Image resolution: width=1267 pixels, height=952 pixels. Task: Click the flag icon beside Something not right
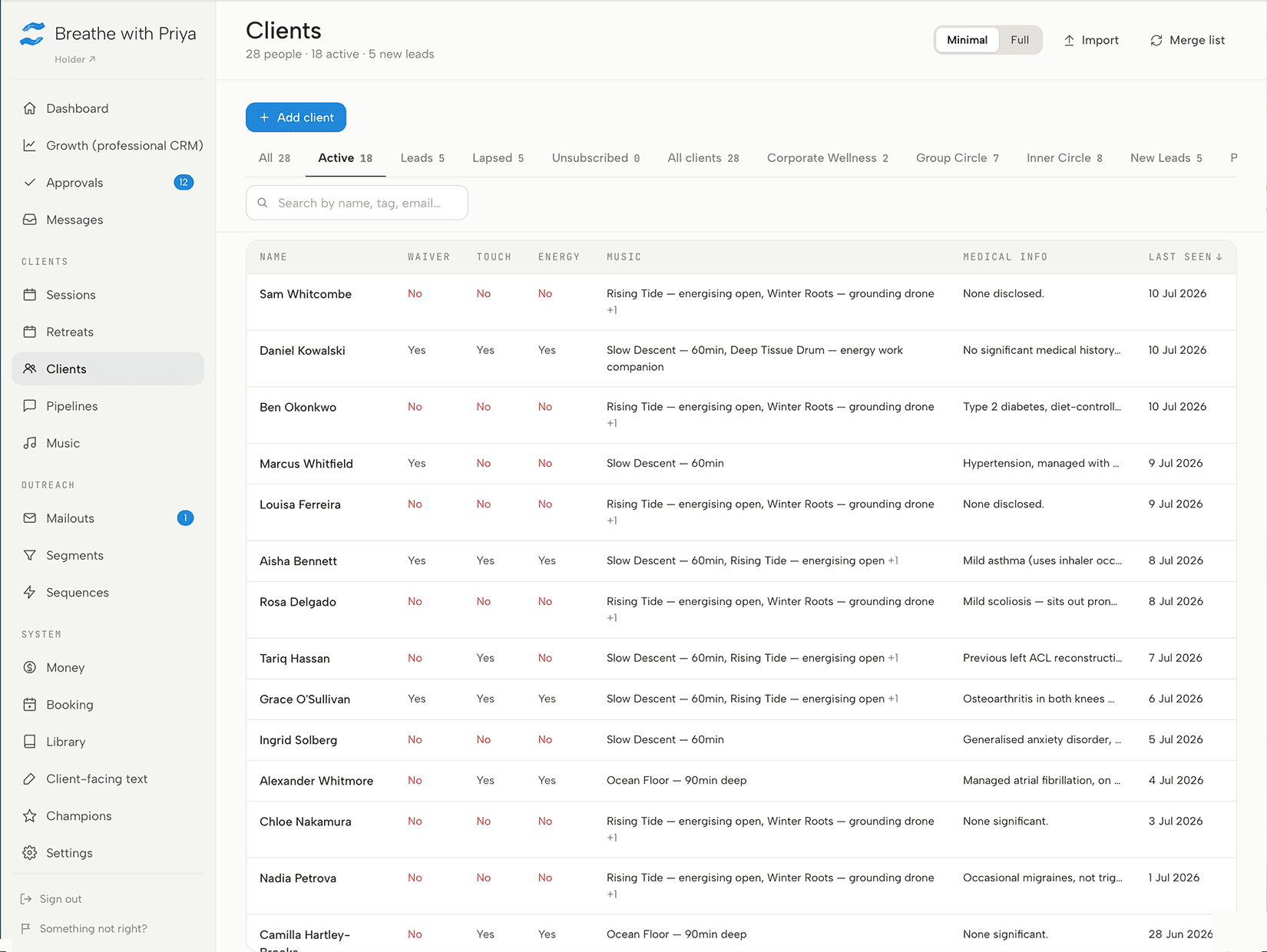(x=26, y=928)
